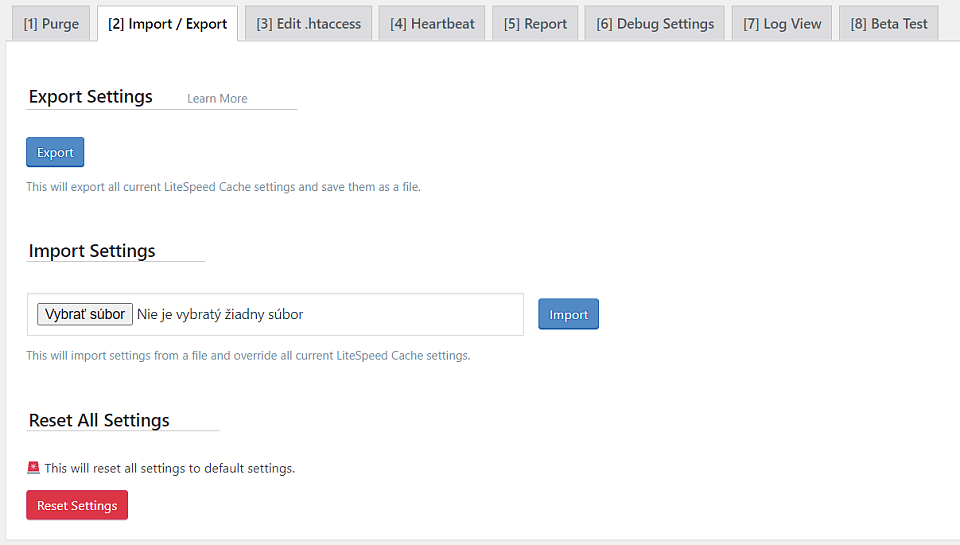Switch to Debug Settings tab
Screen dimensions: 960x545
655,24
